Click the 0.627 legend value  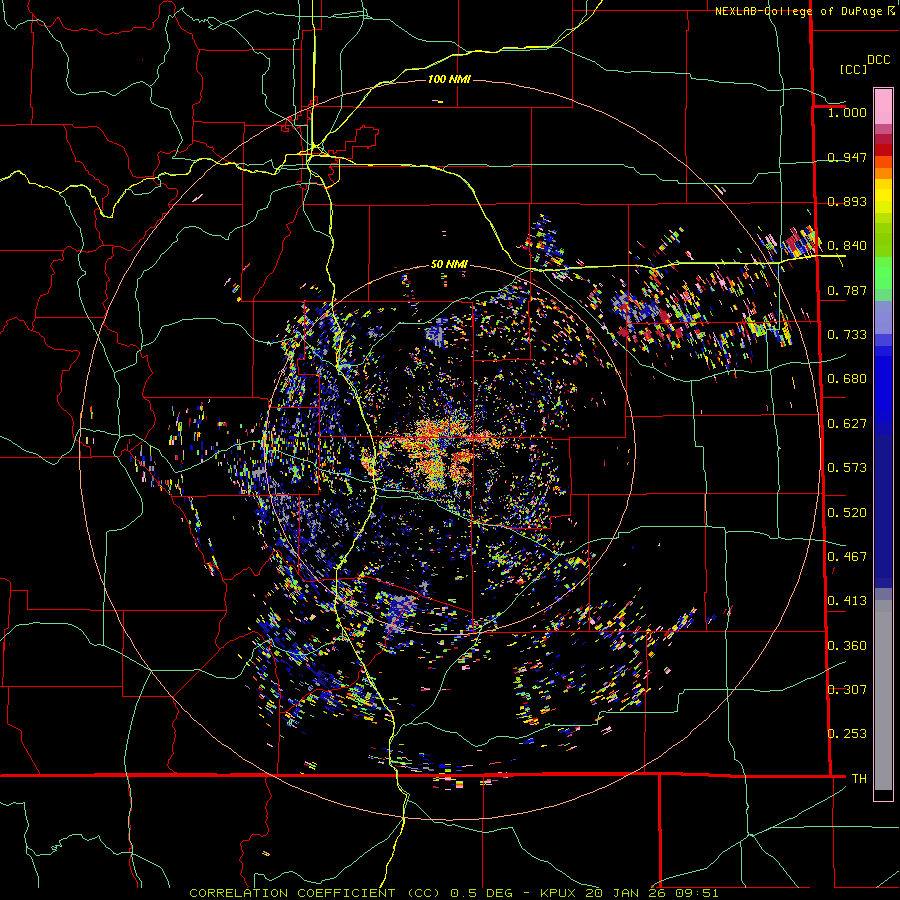[847, 423]
